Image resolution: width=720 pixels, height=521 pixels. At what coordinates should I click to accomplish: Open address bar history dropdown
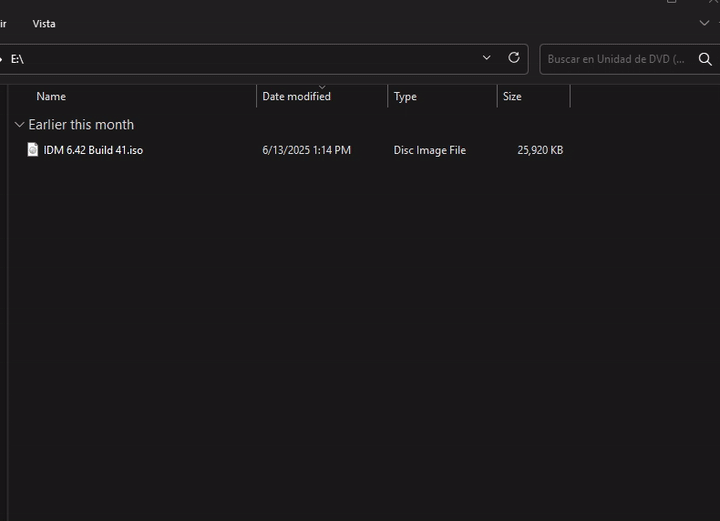(x=486, y=58)
